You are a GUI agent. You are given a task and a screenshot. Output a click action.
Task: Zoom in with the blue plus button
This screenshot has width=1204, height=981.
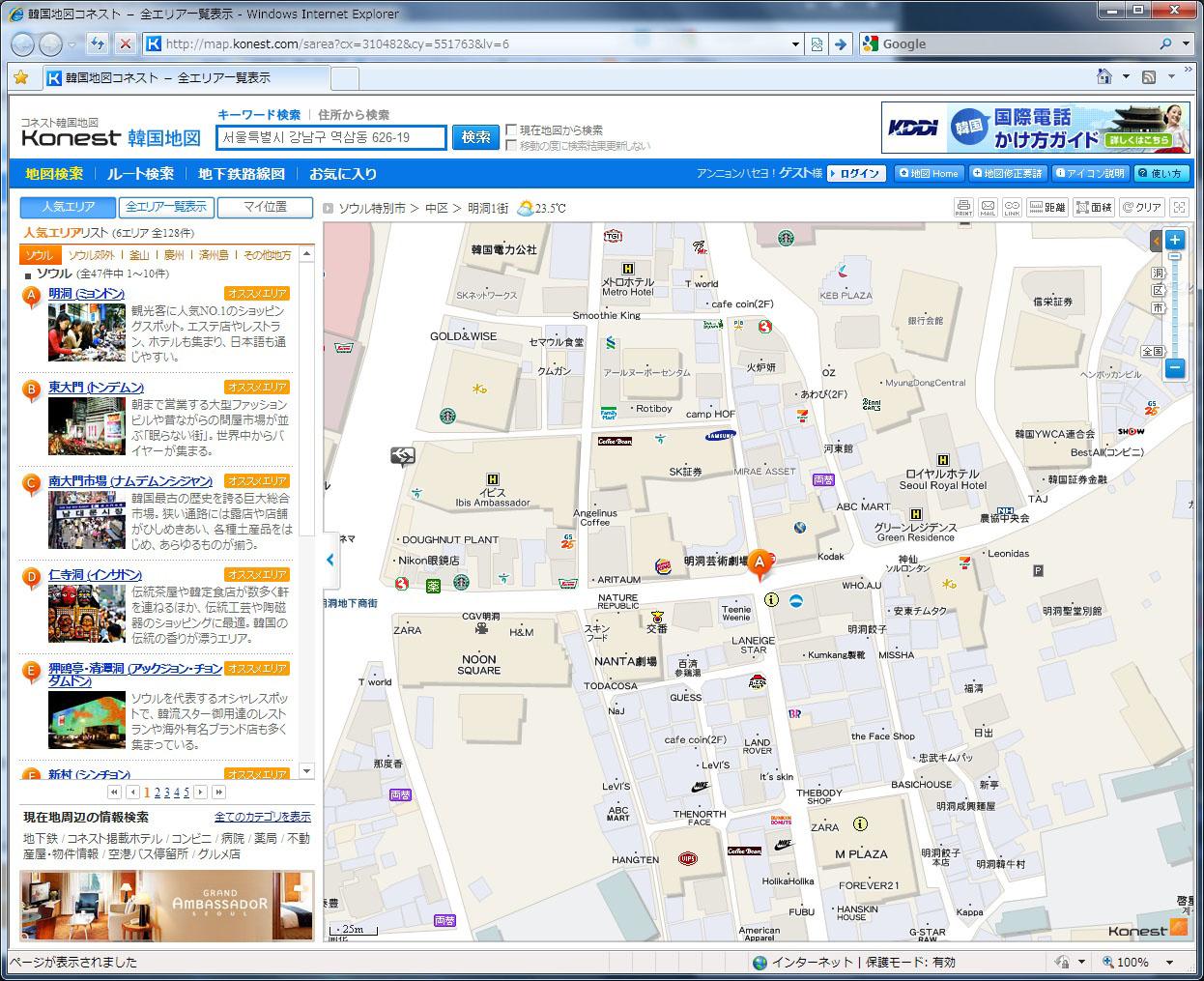pos(1174,241)
